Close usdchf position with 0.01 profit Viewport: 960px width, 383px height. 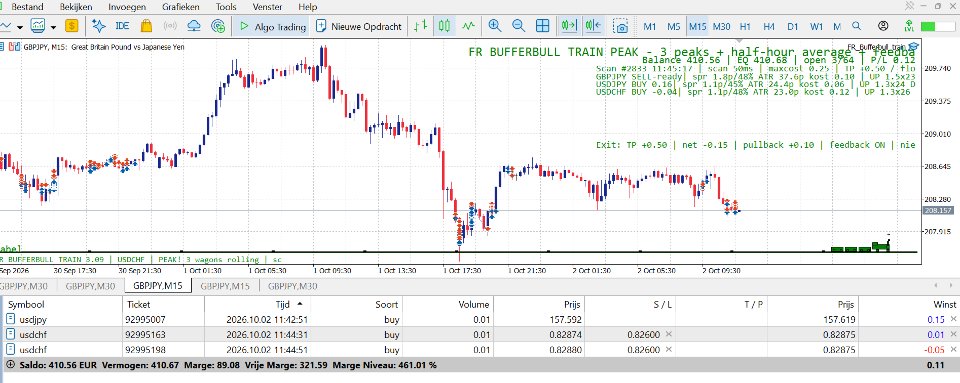pyautogui.click(x=953, y=335)
